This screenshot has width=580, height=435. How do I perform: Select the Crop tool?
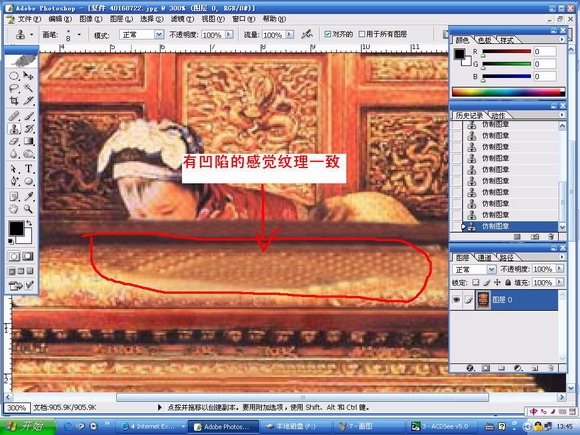[x=14, y=100]
